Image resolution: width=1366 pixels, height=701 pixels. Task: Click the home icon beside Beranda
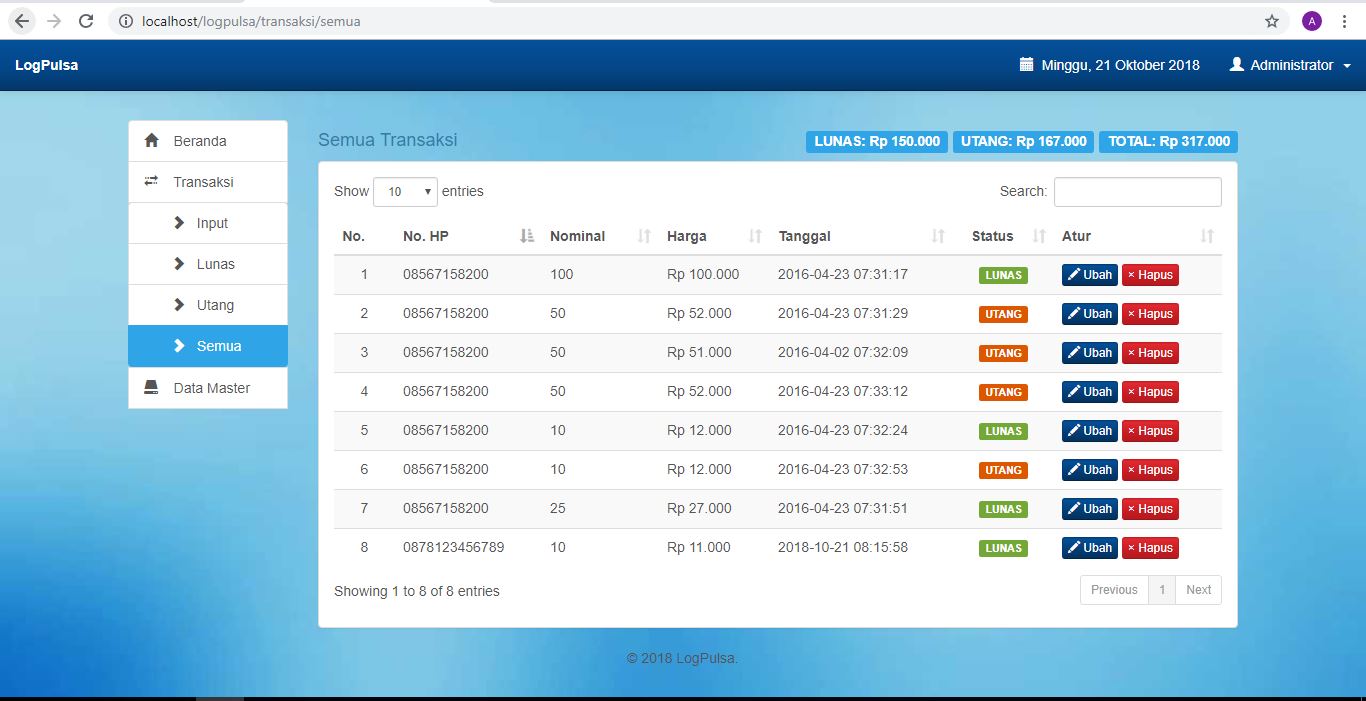pos(152,141)
